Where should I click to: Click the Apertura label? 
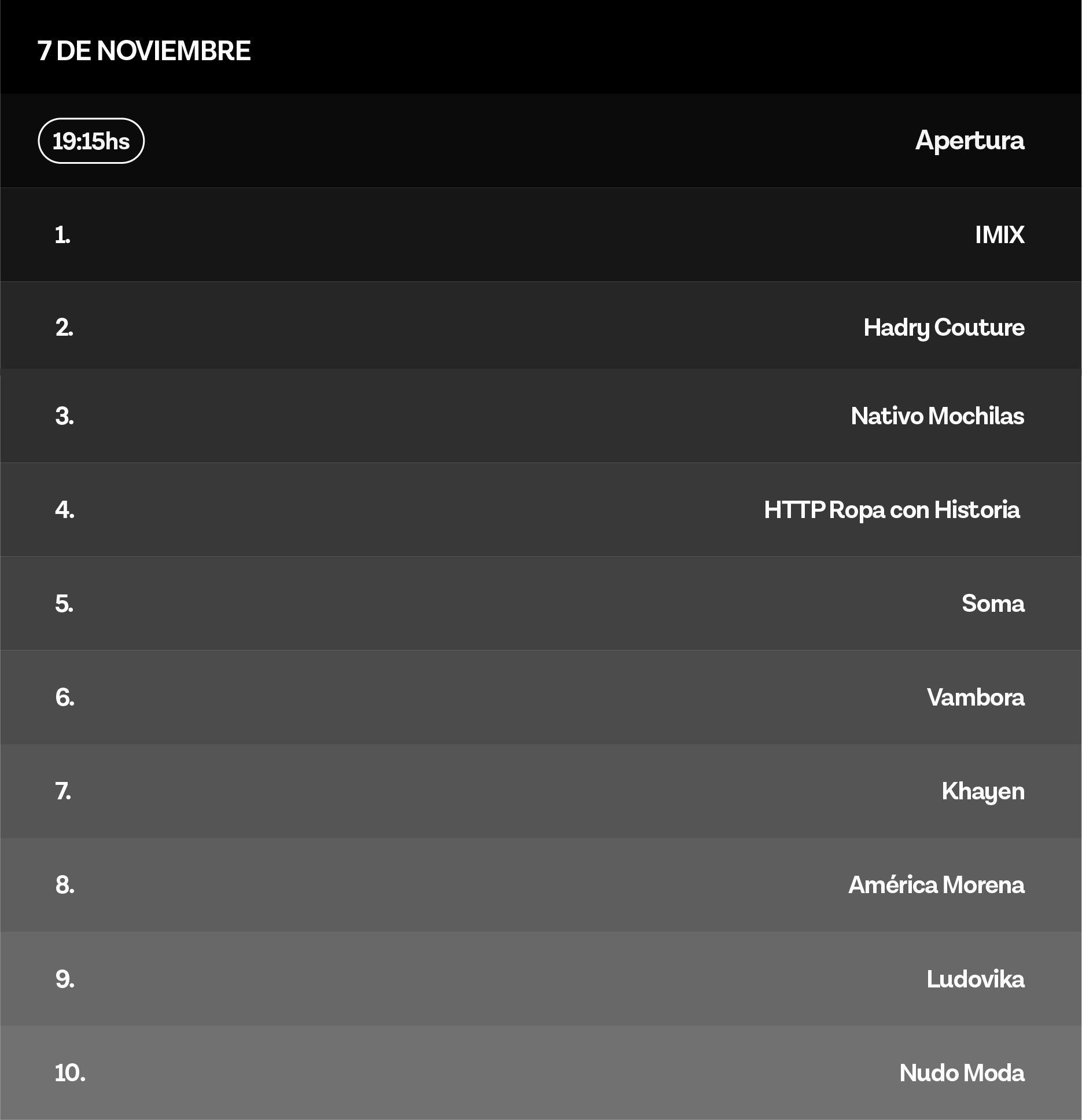pos(969,141)
